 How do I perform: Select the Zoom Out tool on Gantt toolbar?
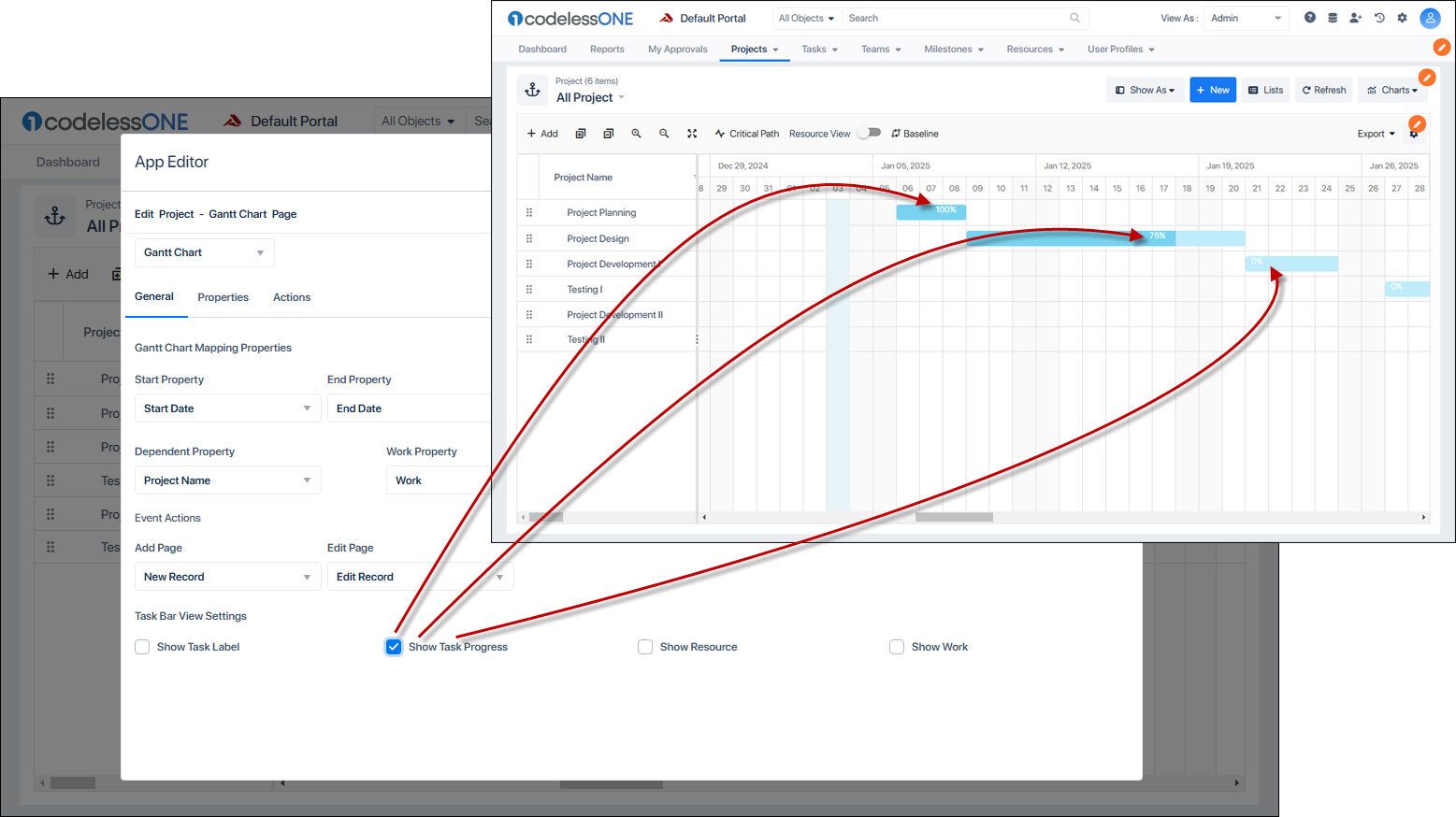point(664,133)
